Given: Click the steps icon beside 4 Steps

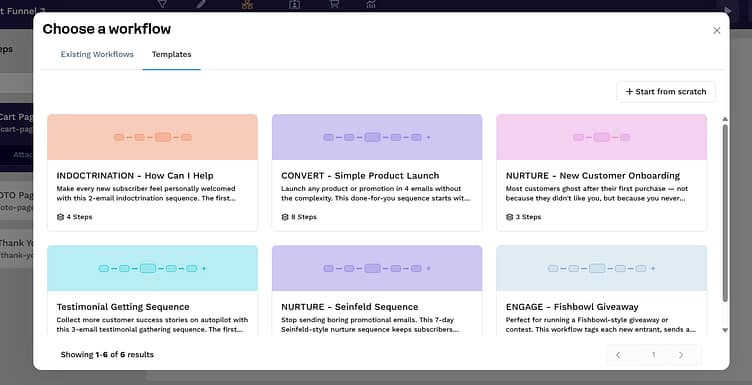Looking at the screenshot, I should click(x=60, y=217).
